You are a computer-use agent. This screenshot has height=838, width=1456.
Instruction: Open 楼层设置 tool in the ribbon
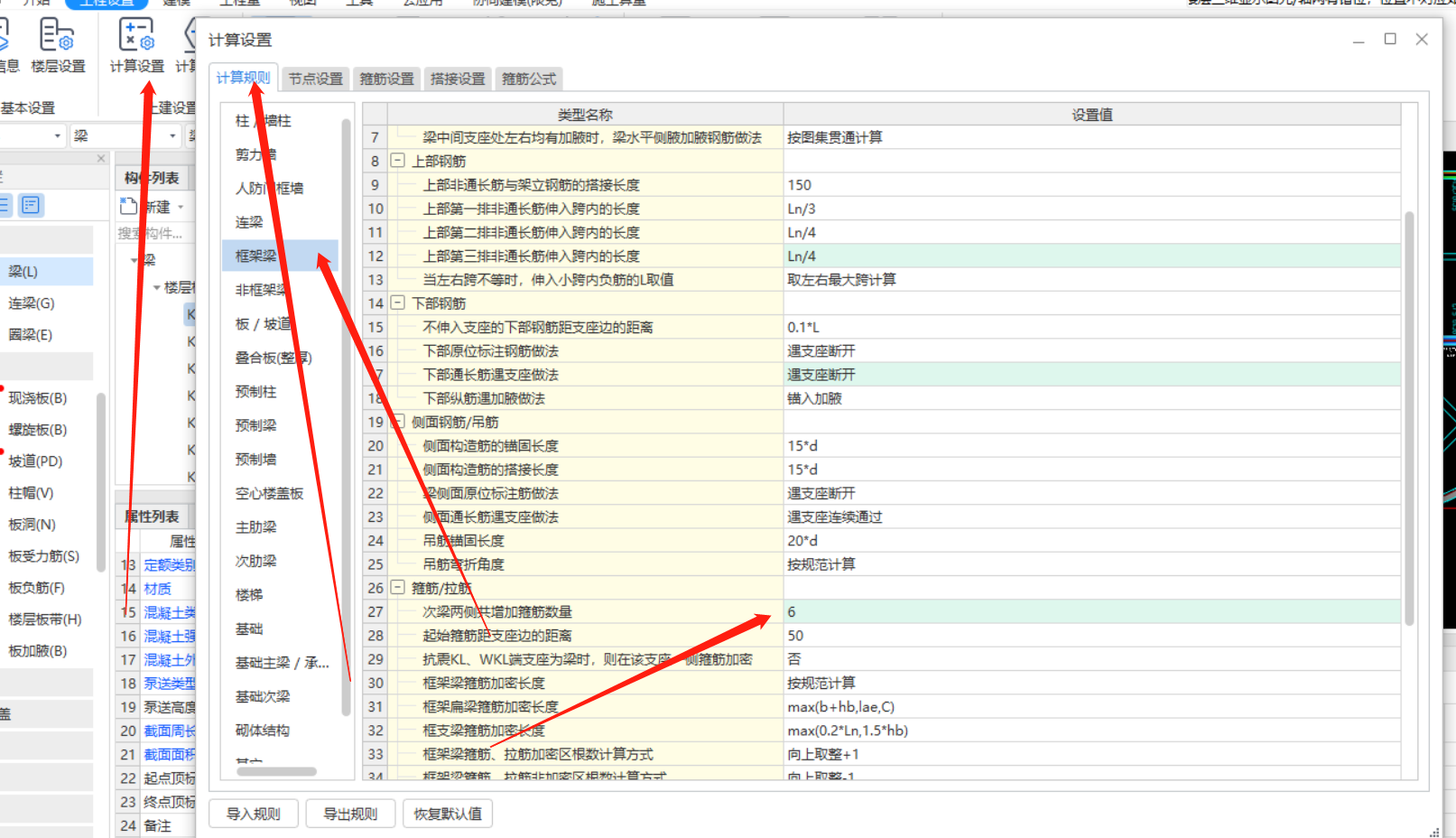coord(57,45)
